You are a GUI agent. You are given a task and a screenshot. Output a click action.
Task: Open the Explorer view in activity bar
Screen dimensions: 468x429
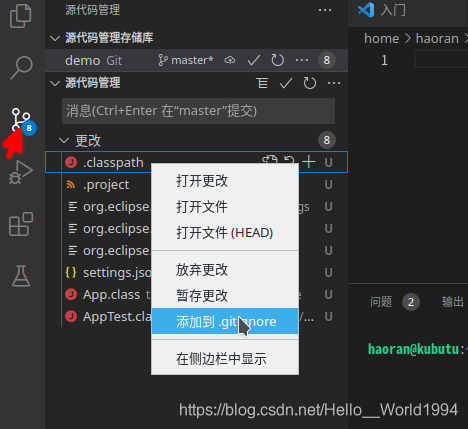coord(21,16)
